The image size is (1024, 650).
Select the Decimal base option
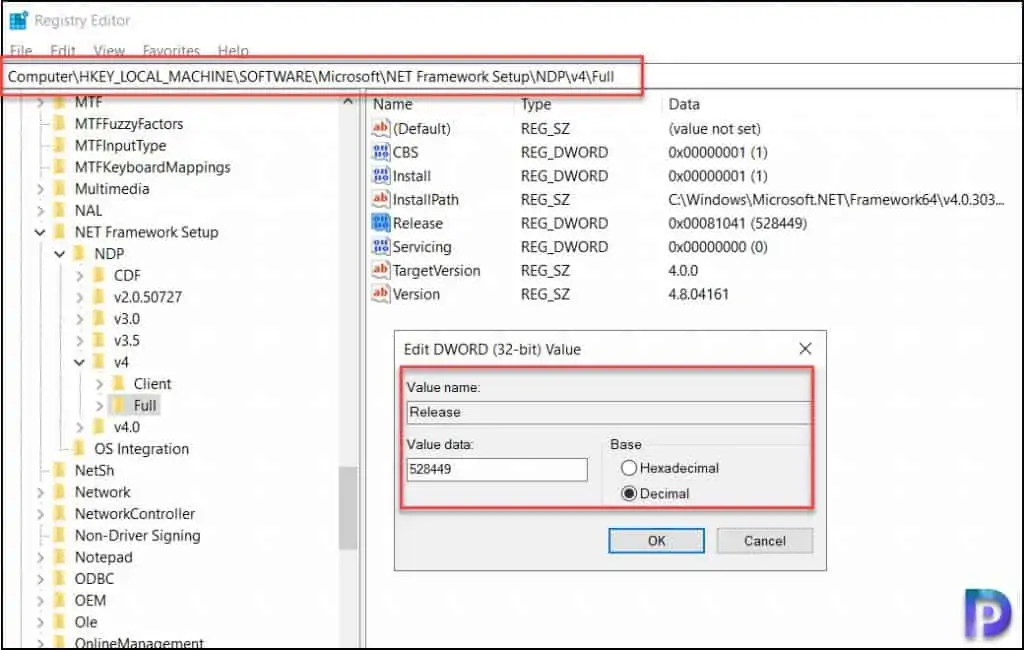click(629, 493)
